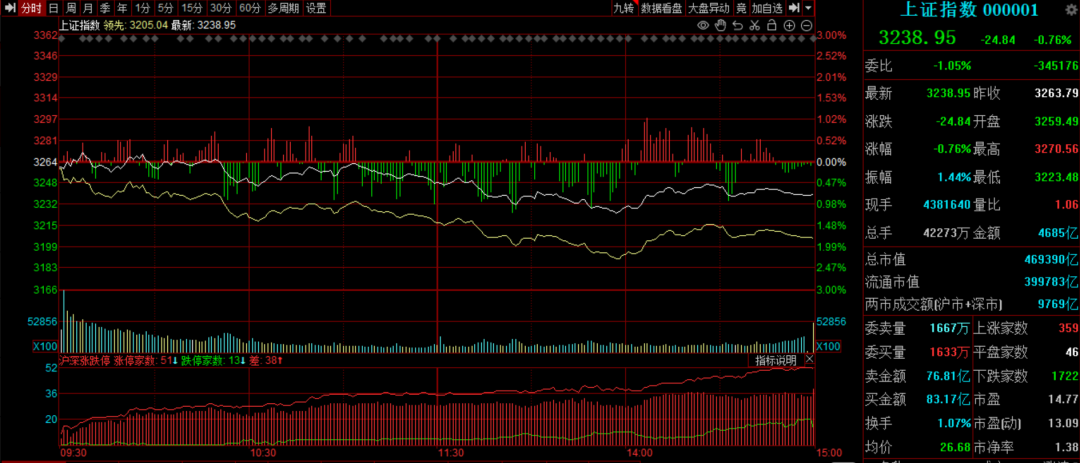Close the 沪深涨跌停 indicator panel
This screenshot has width=1080, height=463.
pos(809,360)
